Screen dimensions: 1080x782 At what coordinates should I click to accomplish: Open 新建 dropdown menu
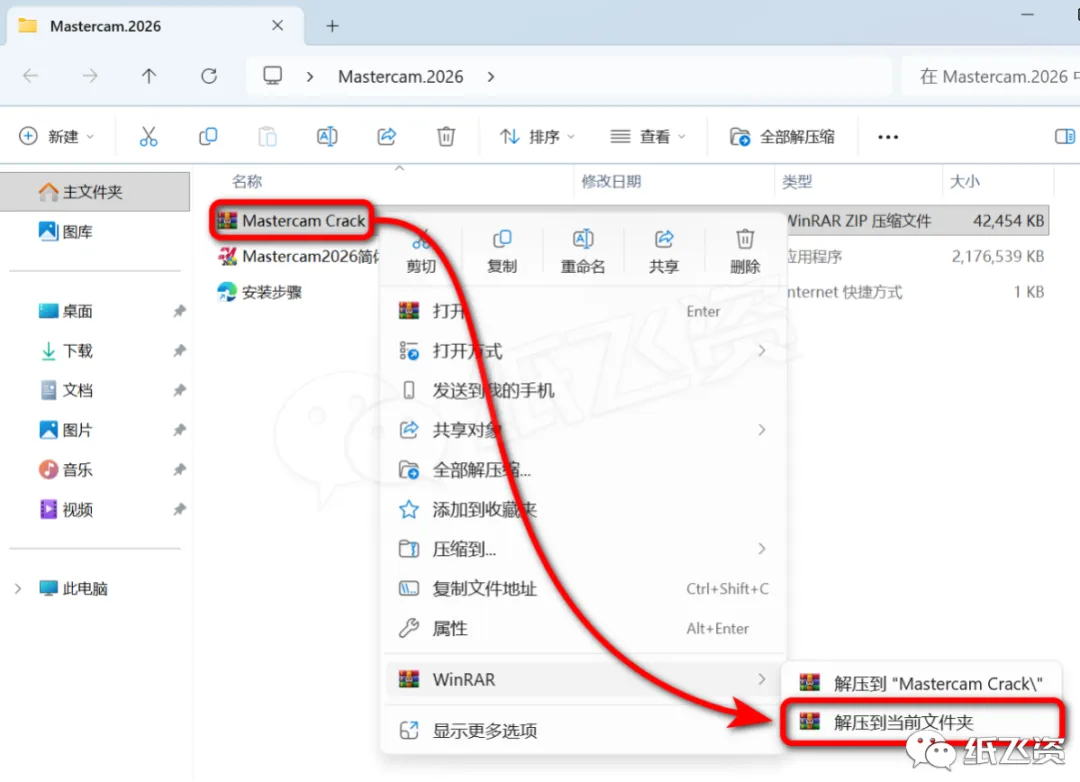tap(56, 136)
